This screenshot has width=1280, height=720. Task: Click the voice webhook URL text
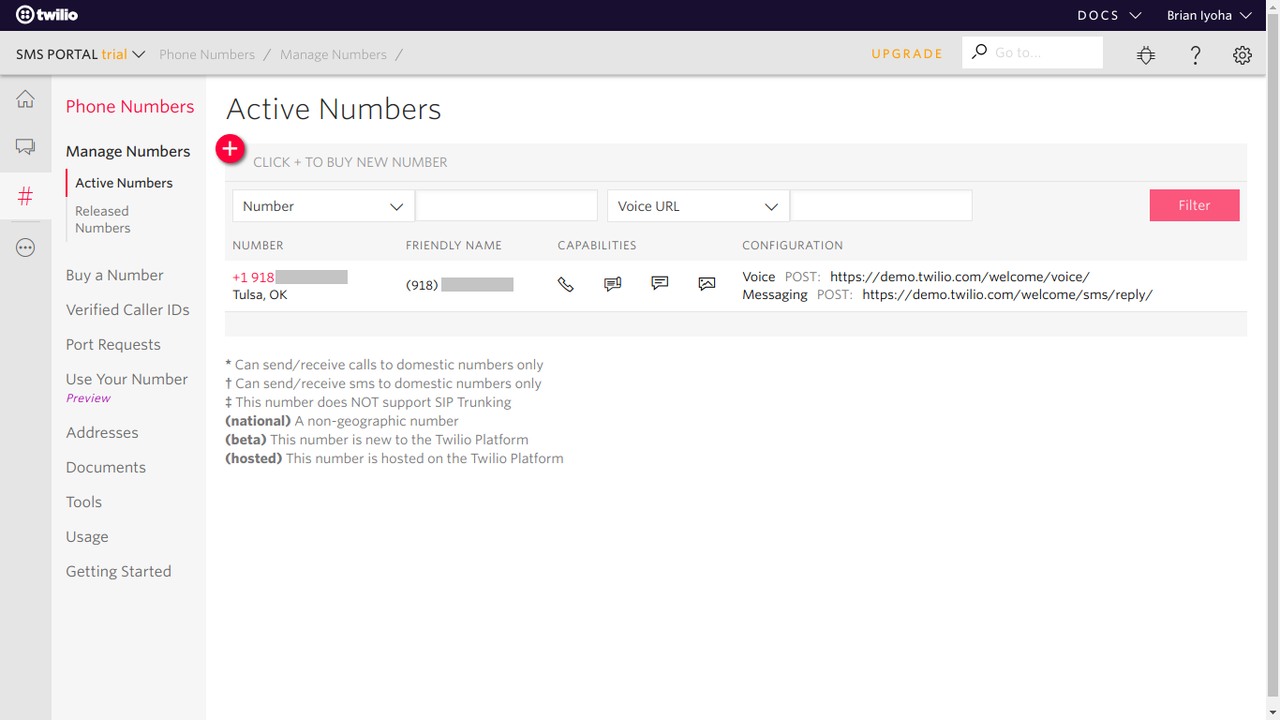[x=960, y=277]
